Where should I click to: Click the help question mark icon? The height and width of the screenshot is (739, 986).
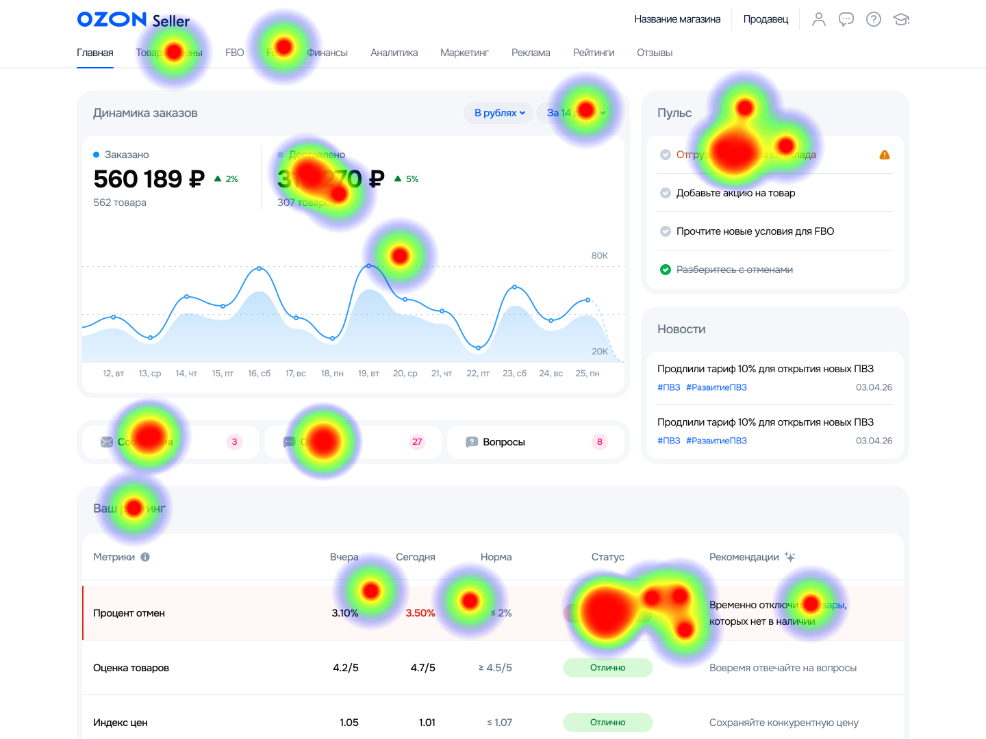click(873, 19)
